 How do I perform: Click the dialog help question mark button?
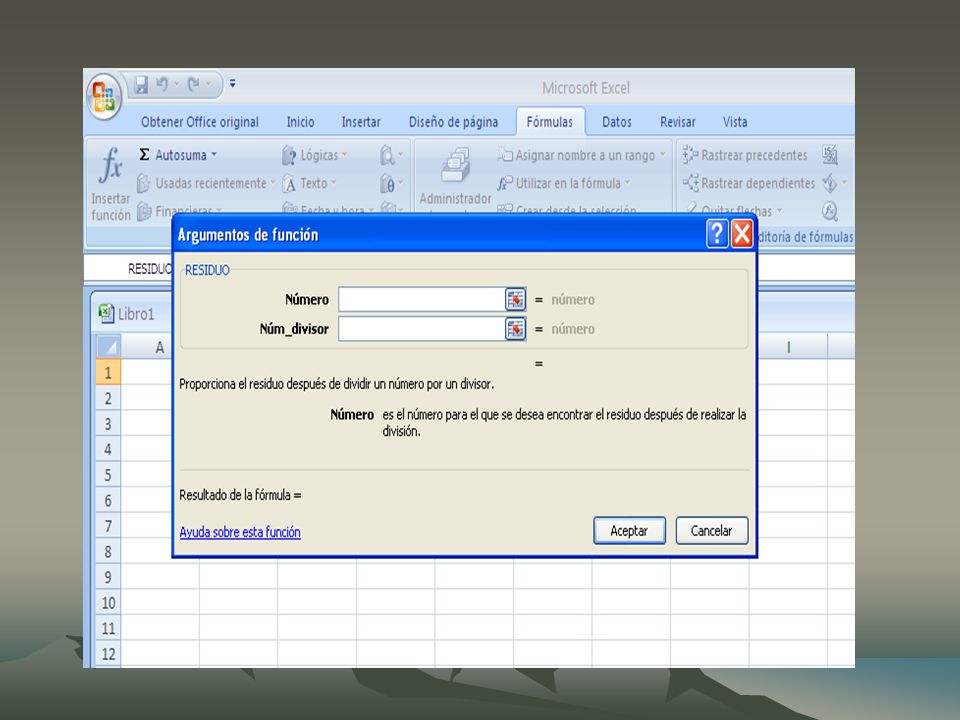[x=717, y=234]
